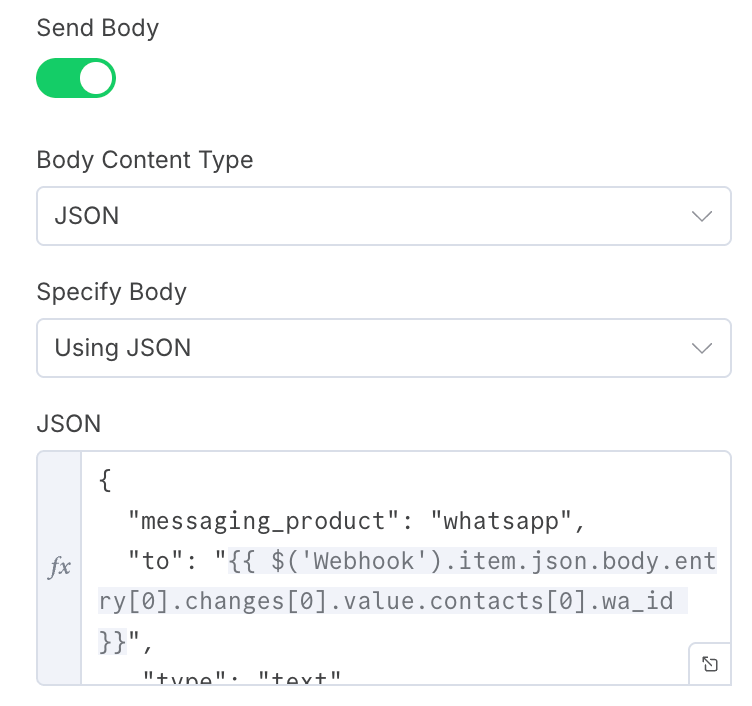Click the chevron arrow beside Using JSON
Image resolution: width=752 pixels, height=706 pixels.
(702, 348)
